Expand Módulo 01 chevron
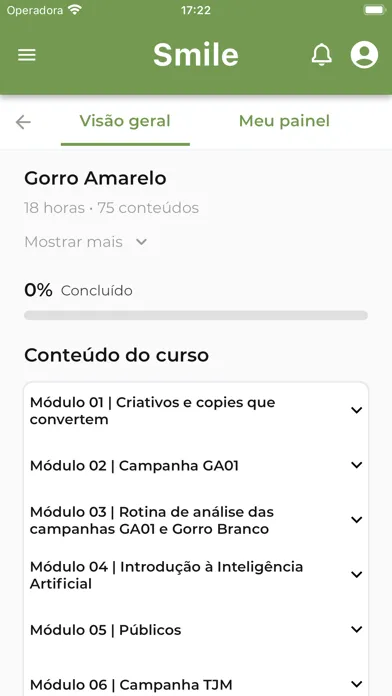This screenshot has height=696, width=392. coord(356,411)
